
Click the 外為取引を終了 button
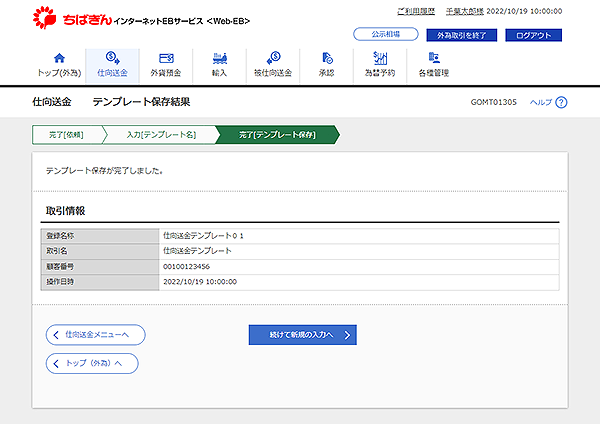click(462, 35)
